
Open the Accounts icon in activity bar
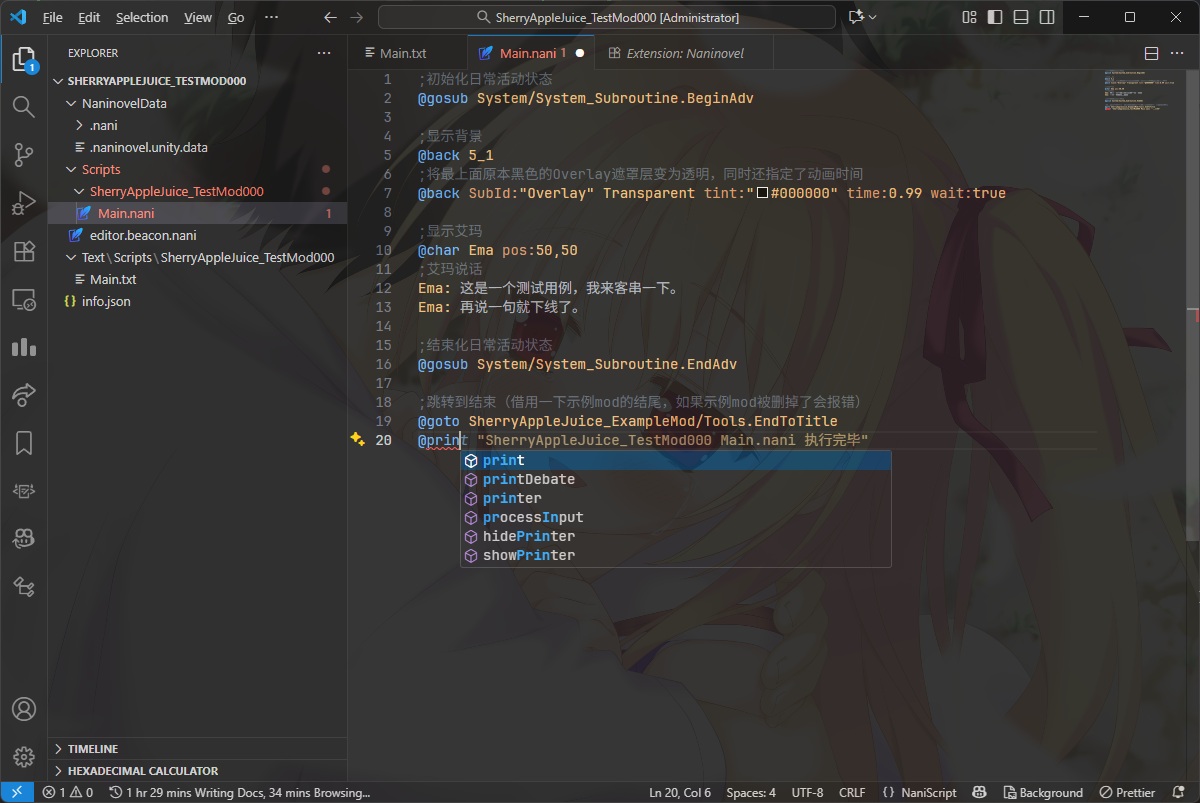(x=22, y=709)
